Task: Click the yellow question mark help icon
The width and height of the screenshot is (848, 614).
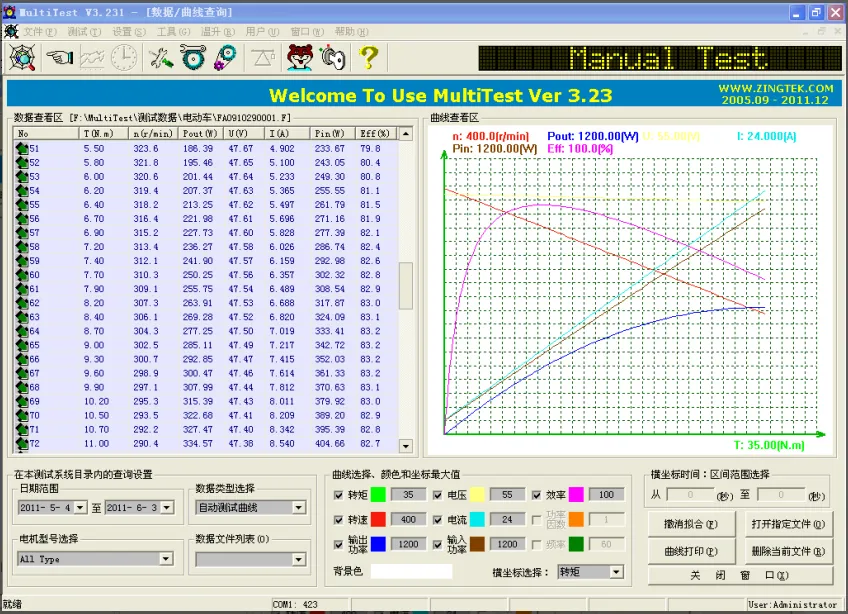Action: coord(369,57)
